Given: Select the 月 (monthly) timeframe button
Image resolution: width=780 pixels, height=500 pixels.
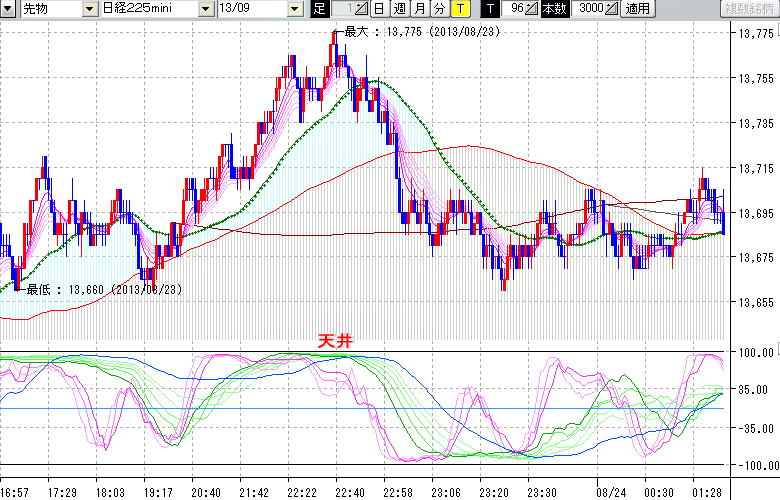Looking at the screenshot, I should click(x=419, y=9).
